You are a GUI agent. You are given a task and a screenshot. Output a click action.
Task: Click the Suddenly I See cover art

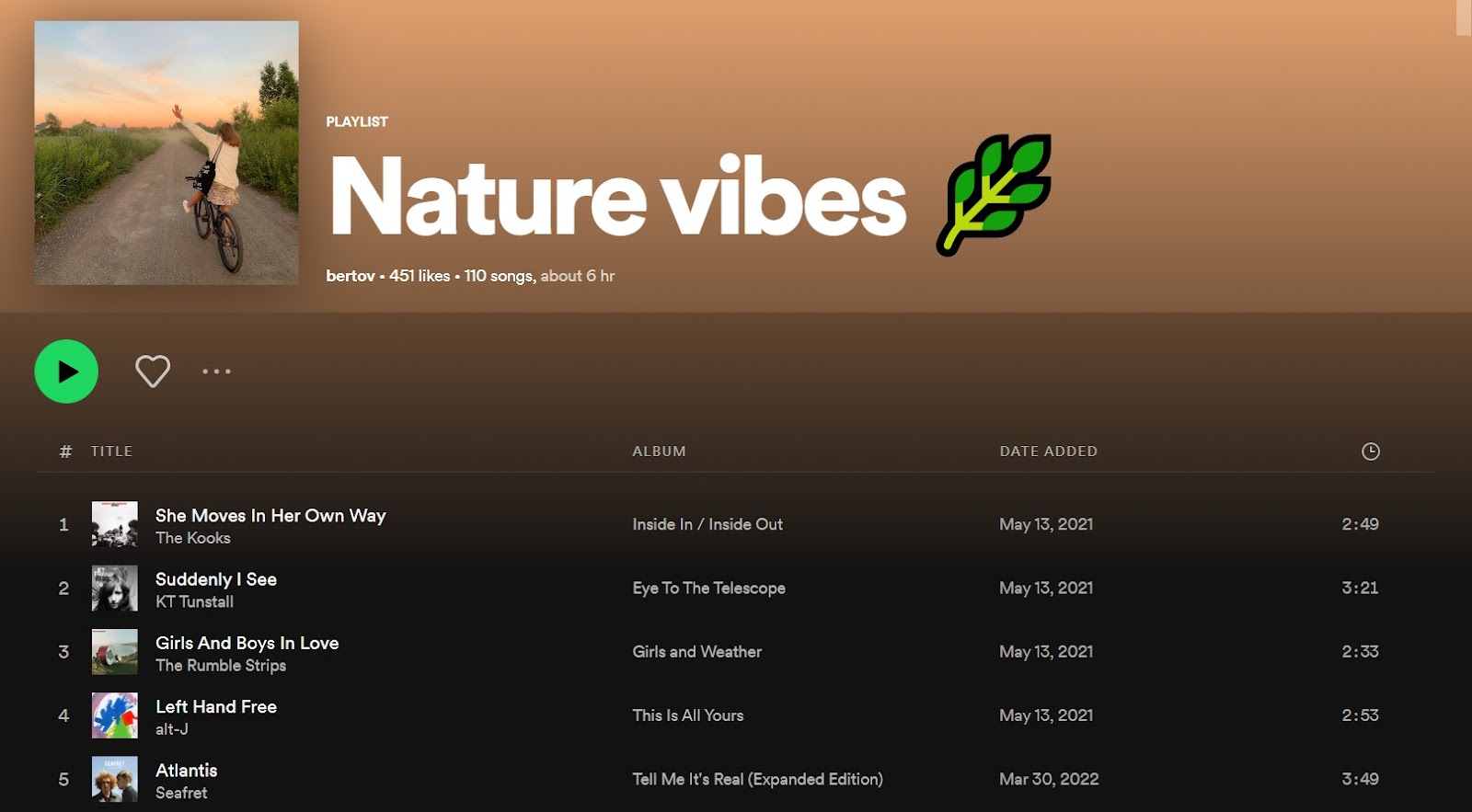click(x=115, y=588)
